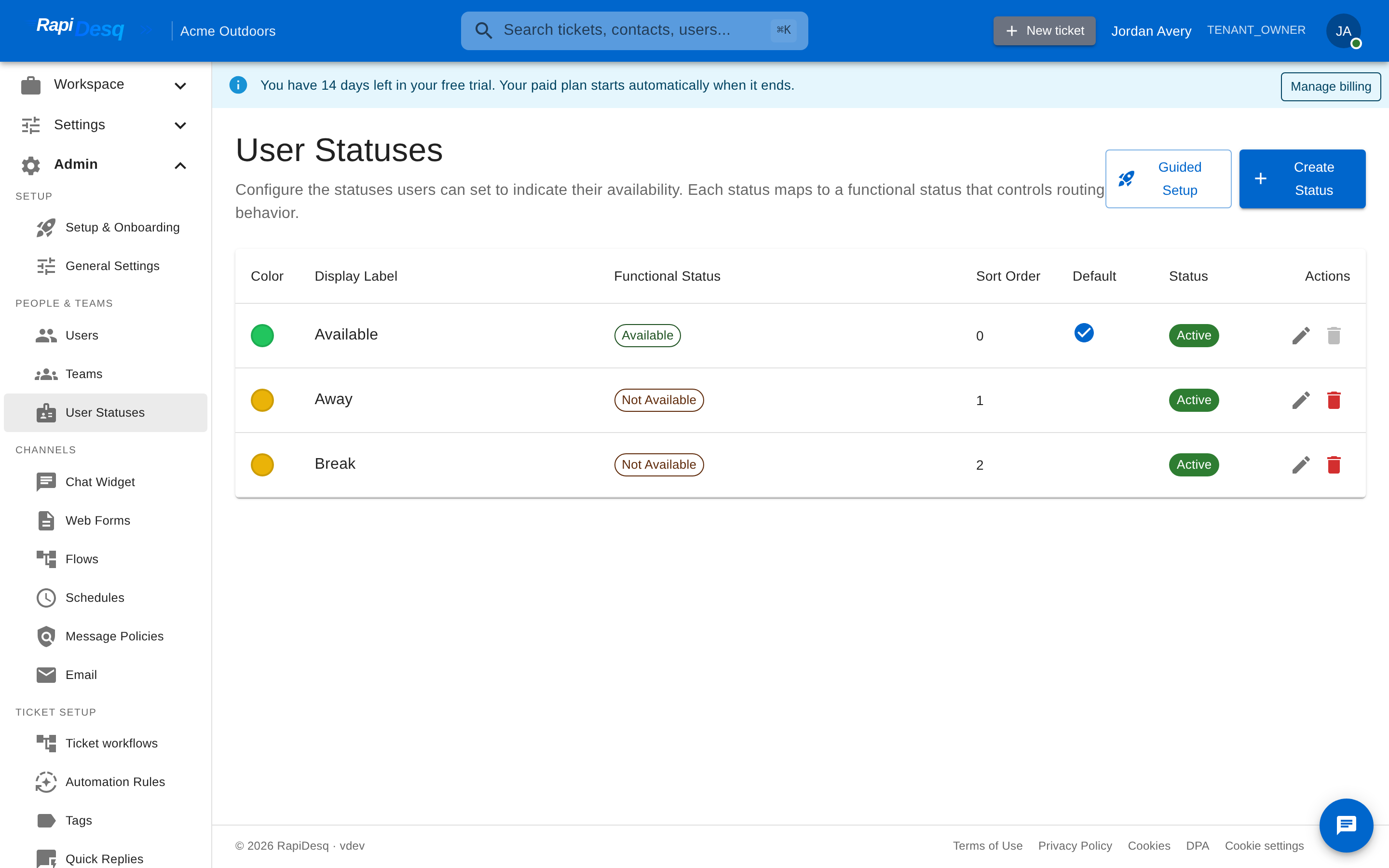Click the Email envelope icon
Image resolution: width=1389 pixels, height=868 pixels.
(46, 675)
